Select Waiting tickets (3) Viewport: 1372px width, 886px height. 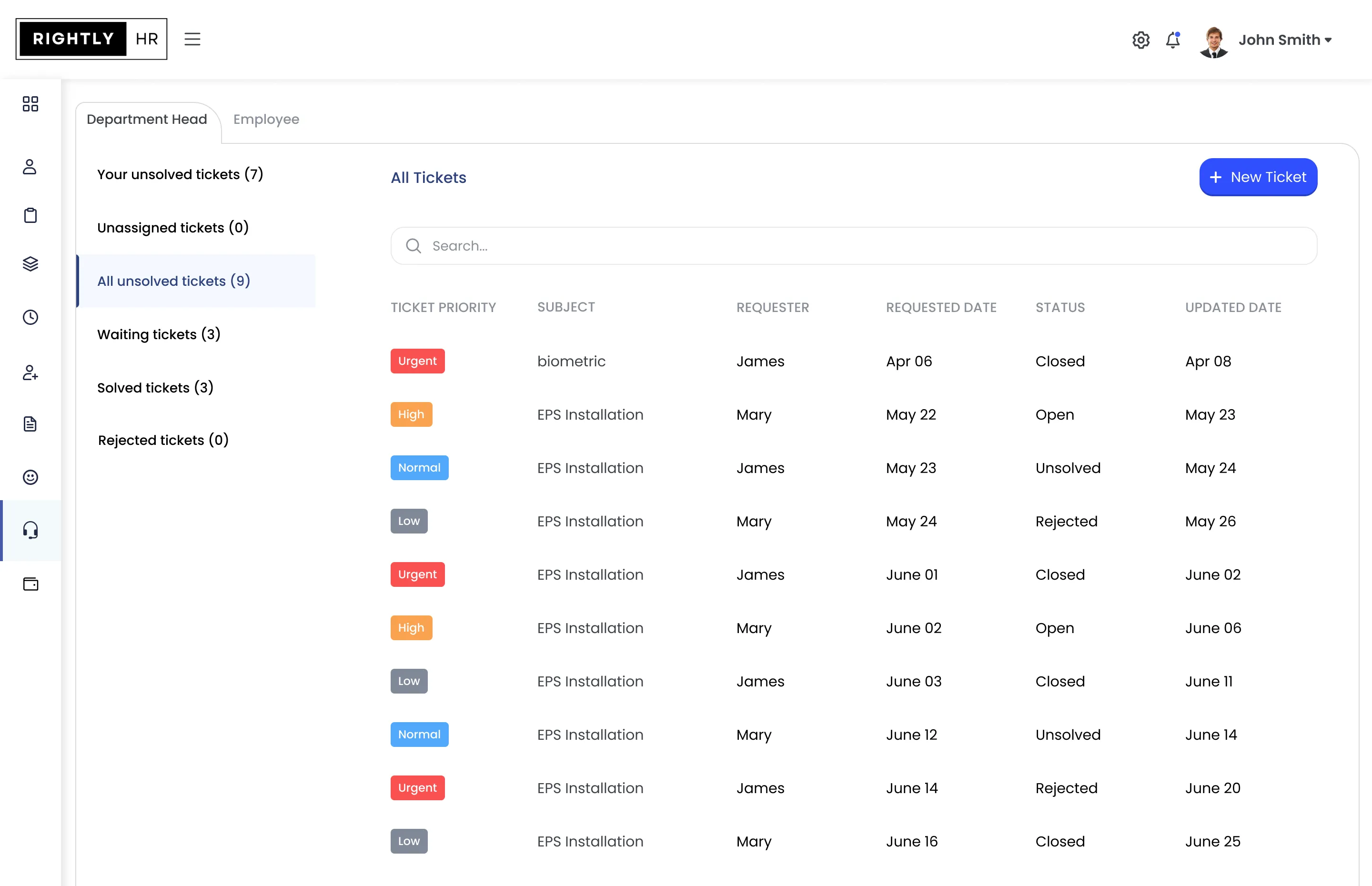159,334
